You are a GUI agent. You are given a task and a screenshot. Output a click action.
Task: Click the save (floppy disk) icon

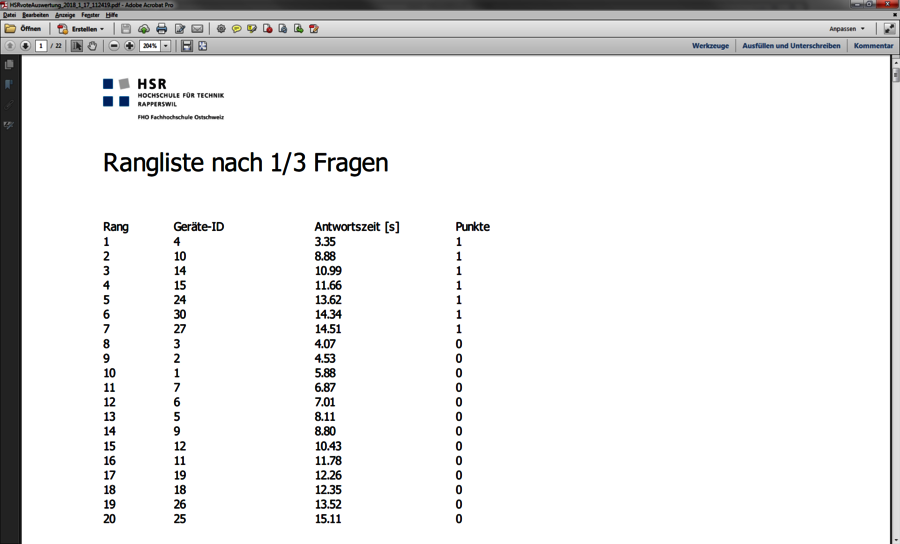pos(126,29)
